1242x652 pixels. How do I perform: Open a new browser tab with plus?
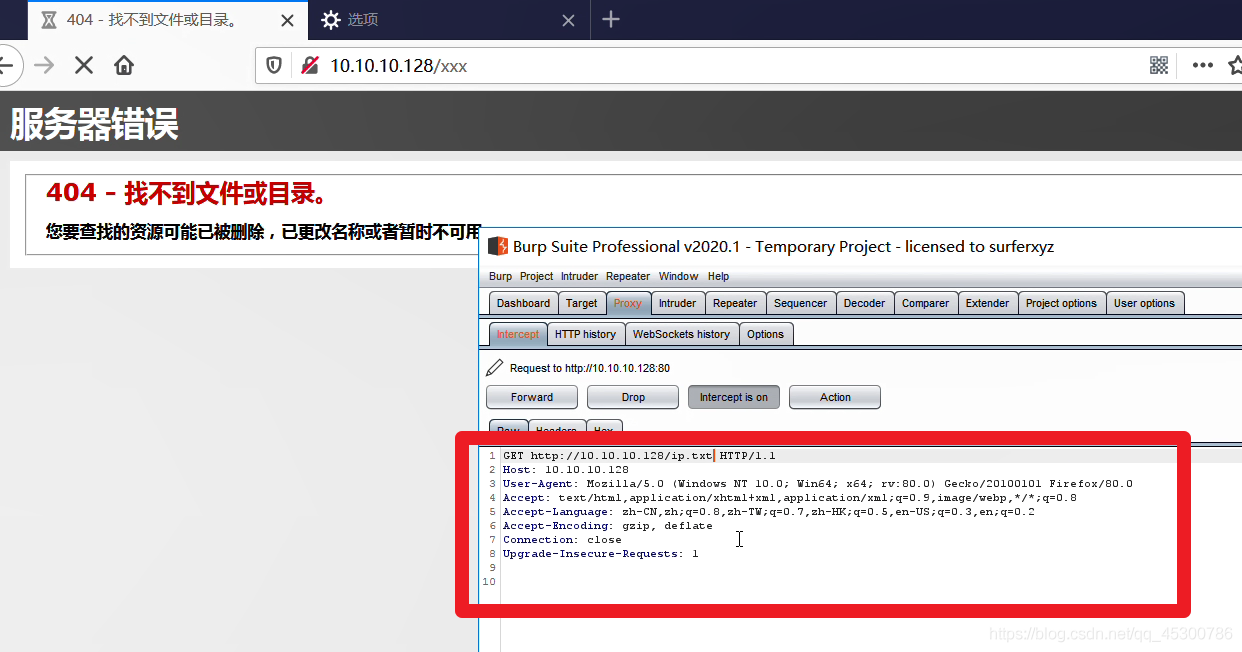(611, 20)
